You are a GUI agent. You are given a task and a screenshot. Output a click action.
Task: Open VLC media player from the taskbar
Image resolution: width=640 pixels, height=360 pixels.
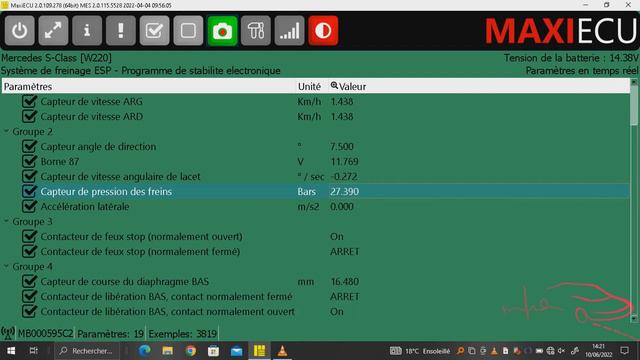[282, 351]
